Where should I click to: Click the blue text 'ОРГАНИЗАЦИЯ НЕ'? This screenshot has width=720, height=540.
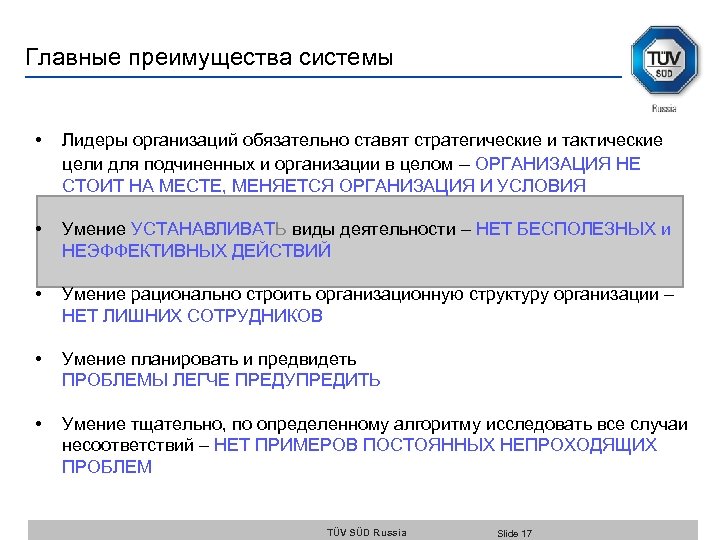[x=557, y=163]
